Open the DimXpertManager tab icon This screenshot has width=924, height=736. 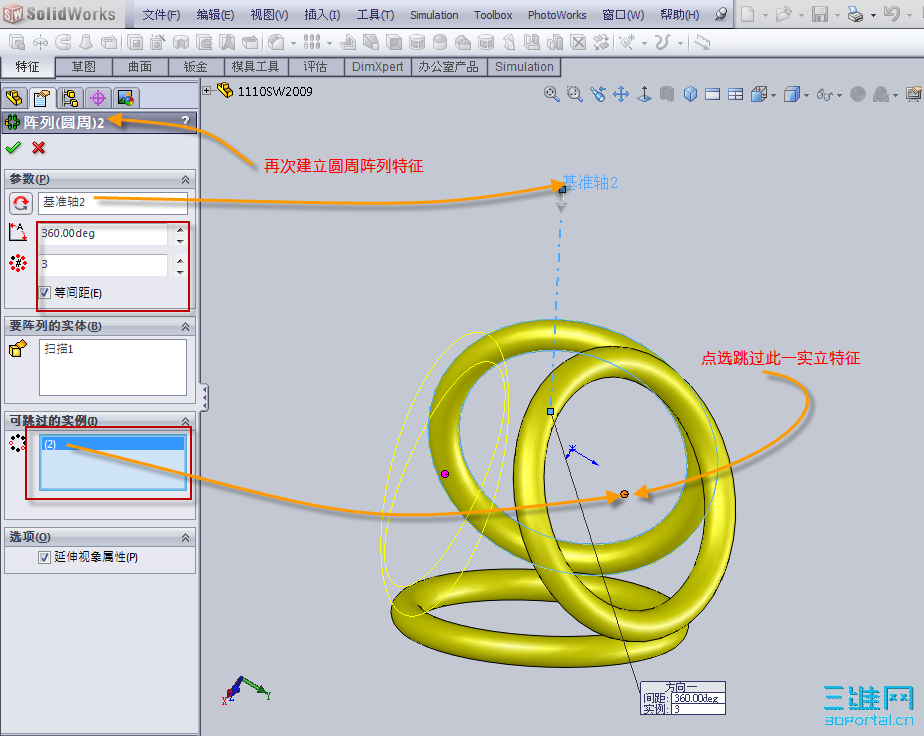[x=98, y=98]
